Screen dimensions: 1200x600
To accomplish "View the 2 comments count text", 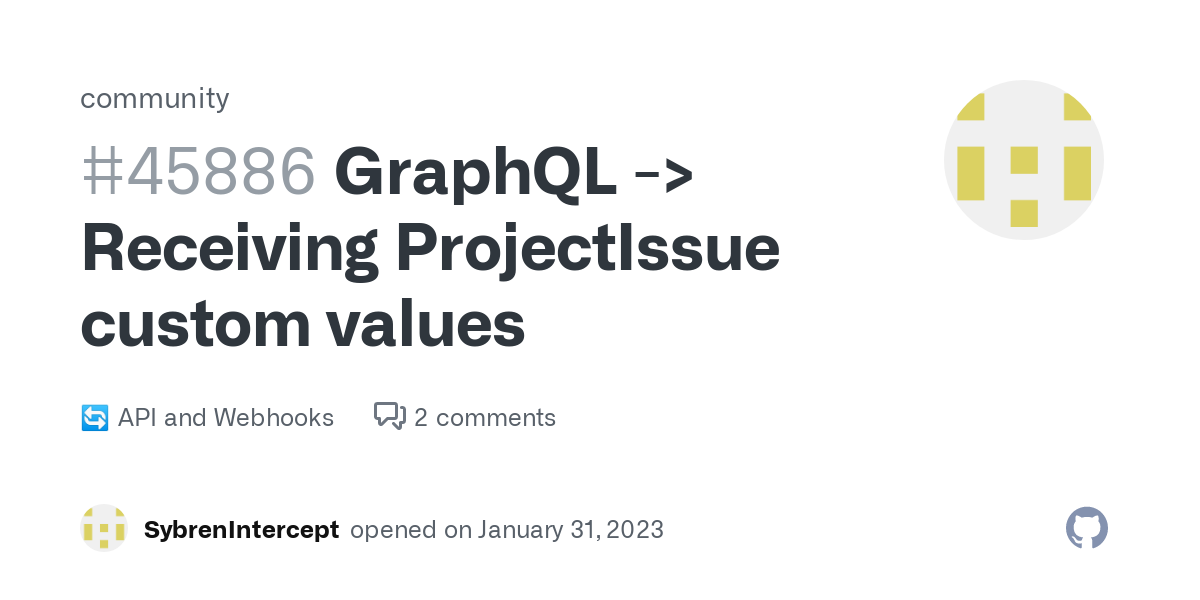I will [485, 417].
